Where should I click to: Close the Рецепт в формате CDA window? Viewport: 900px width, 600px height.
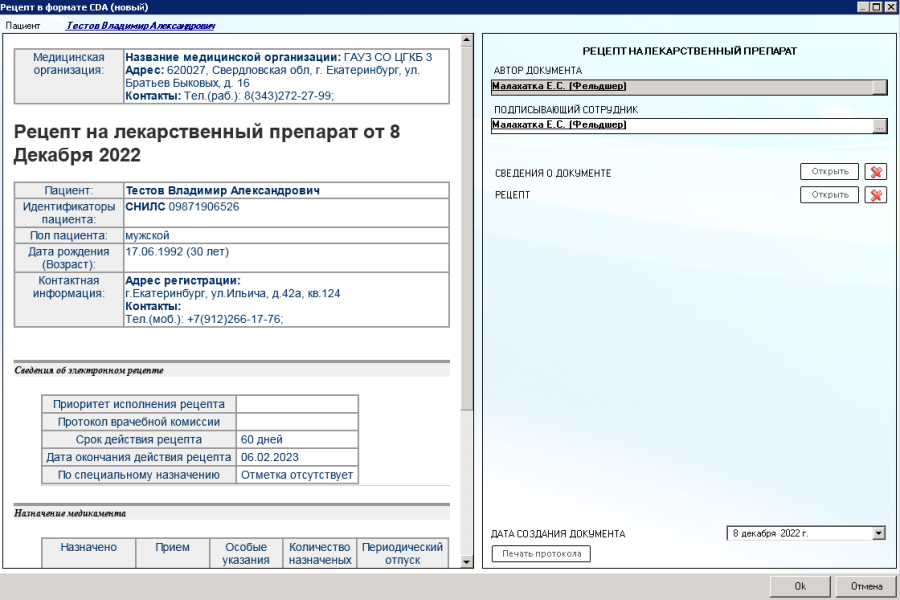tap(890, 7)
